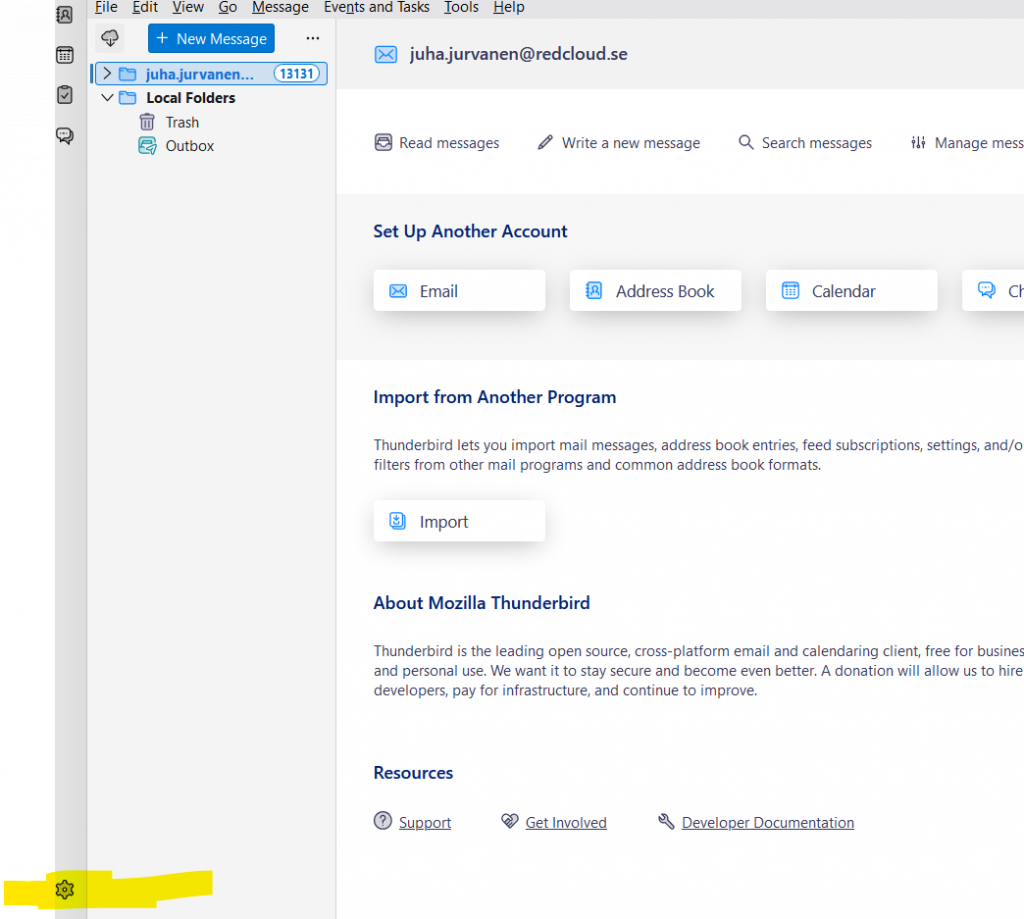Click the 13131 unread count badge

click(x=295, y=73)
